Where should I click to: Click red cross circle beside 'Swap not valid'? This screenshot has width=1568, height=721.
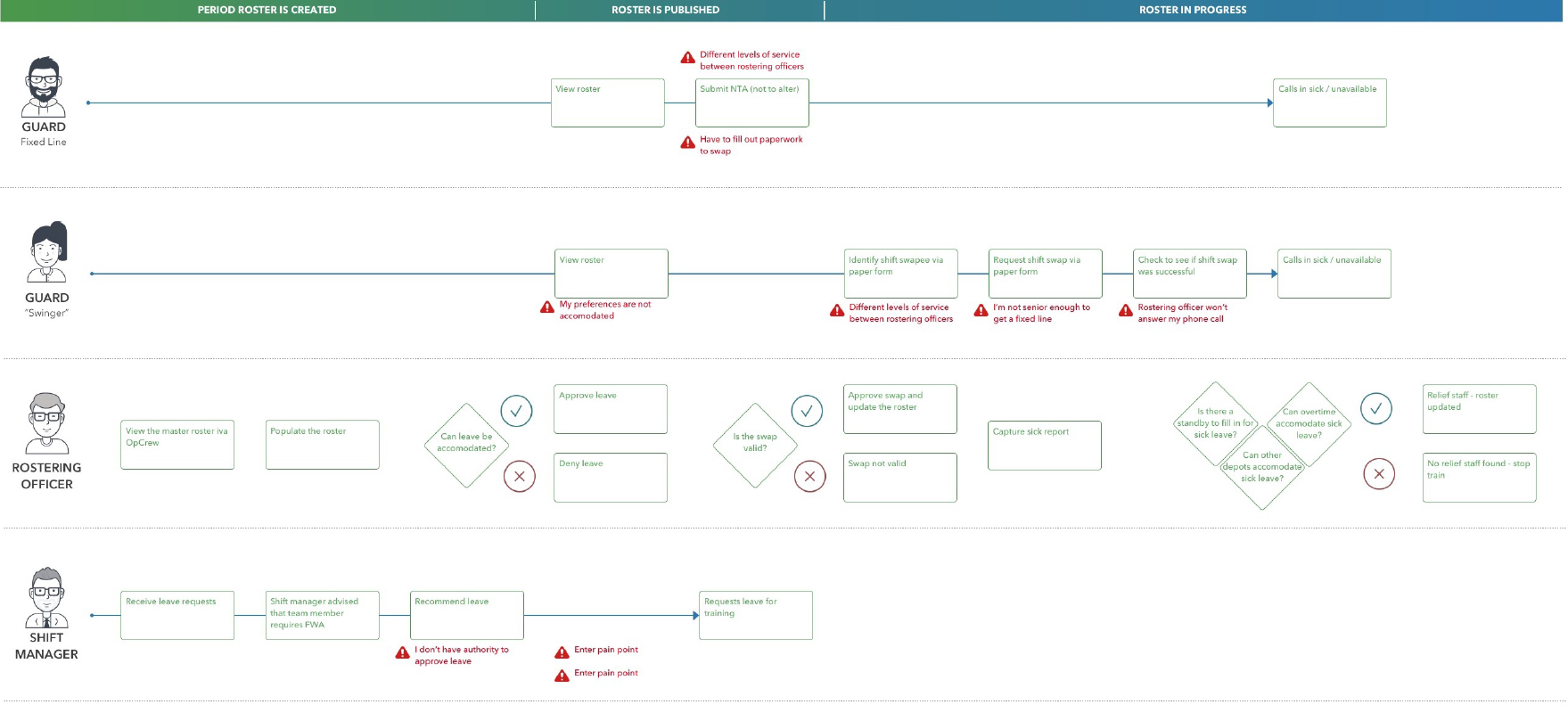809,477
